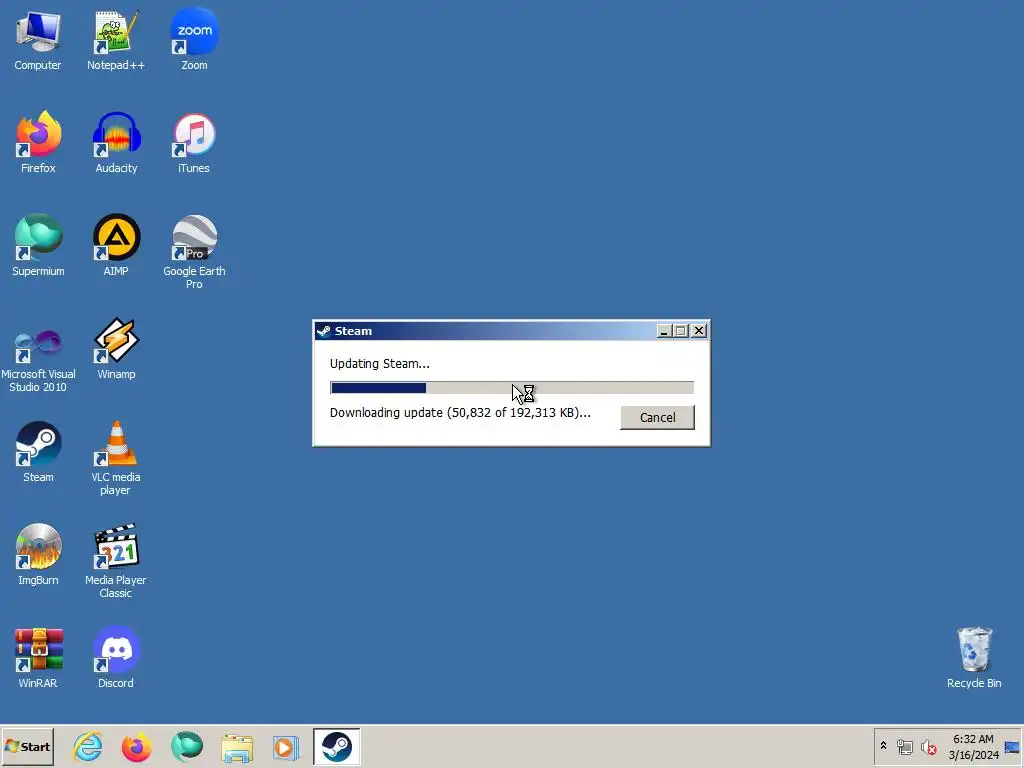Image resolution: width=1024 pixels, height=768 pixels.
Task: Select the Firefox desktop shortcut
Action: tap(38, 143)
